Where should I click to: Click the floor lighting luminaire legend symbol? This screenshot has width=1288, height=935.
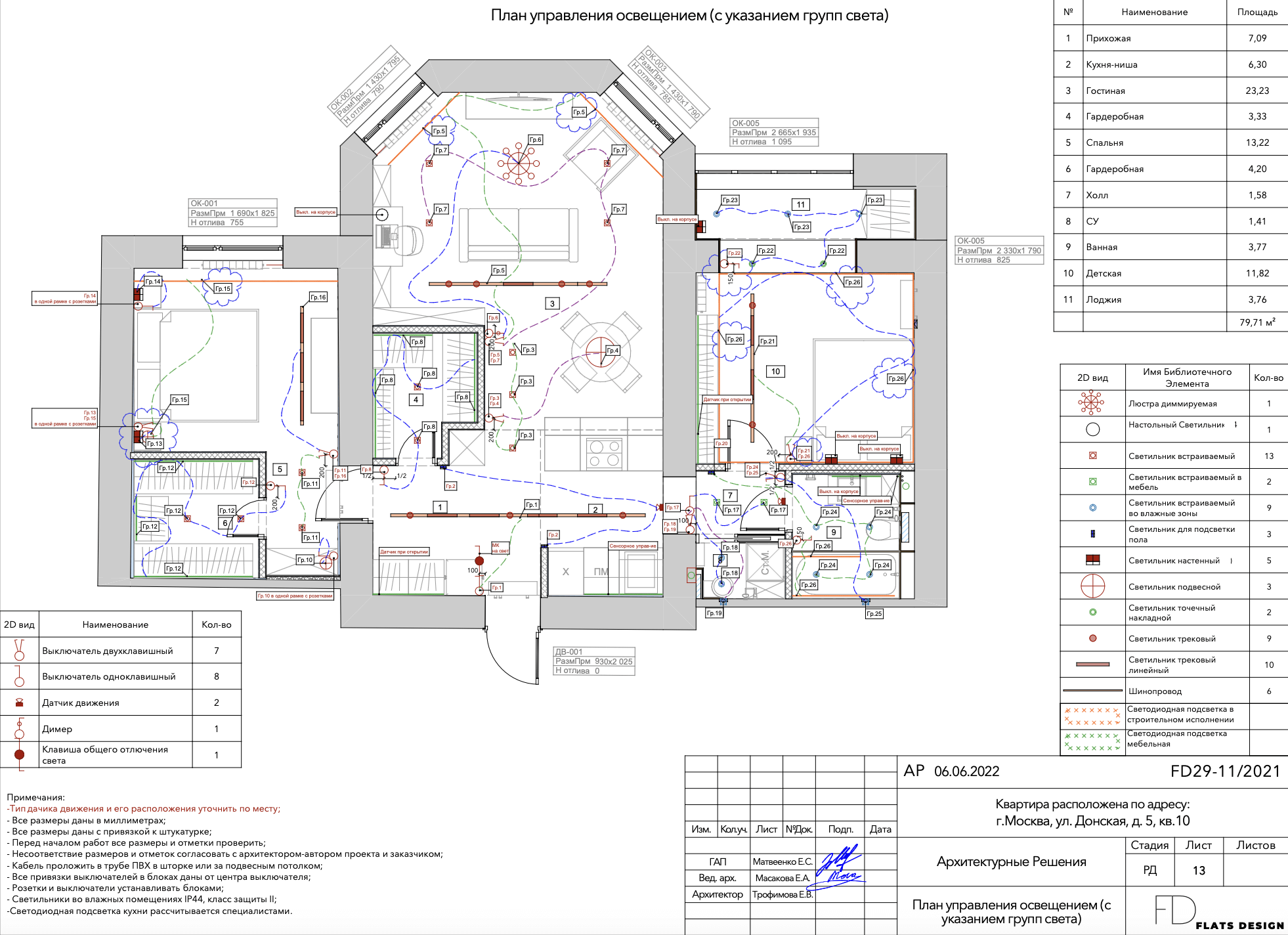(1092, 534)
